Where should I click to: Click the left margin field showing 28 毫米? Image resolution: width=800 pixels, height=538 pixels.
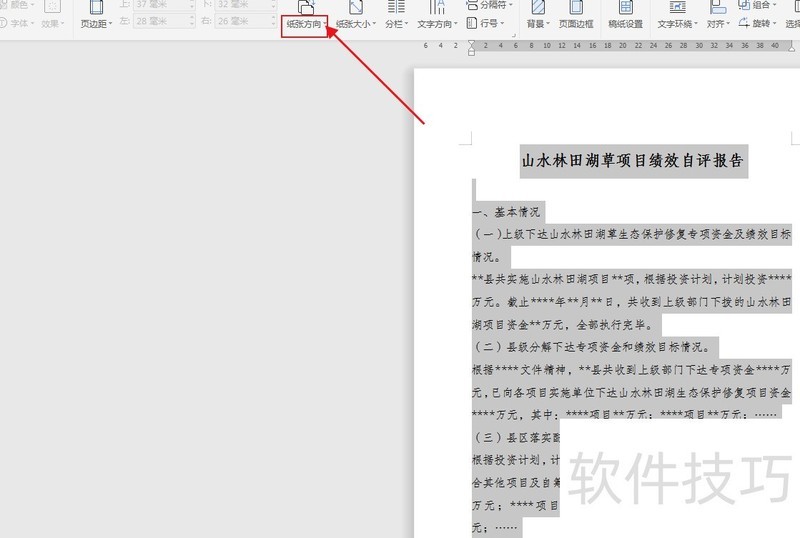click(x=164, y=21)
